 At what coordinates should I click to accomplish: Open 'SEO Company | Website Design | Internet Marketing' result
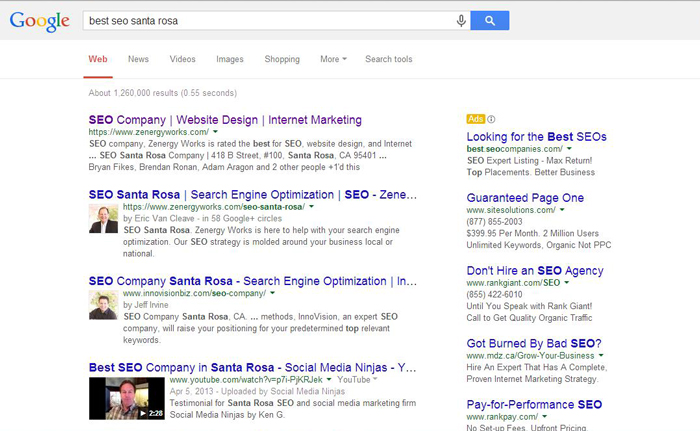(225, 120)
